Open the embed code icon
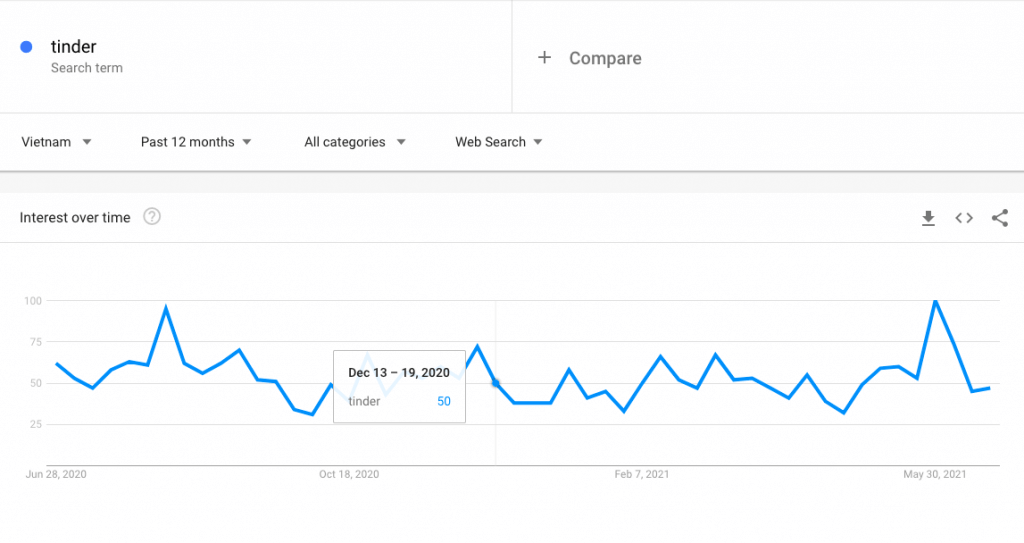The width and height of the screenshot is (1024, 543). (x=964, y=218)
